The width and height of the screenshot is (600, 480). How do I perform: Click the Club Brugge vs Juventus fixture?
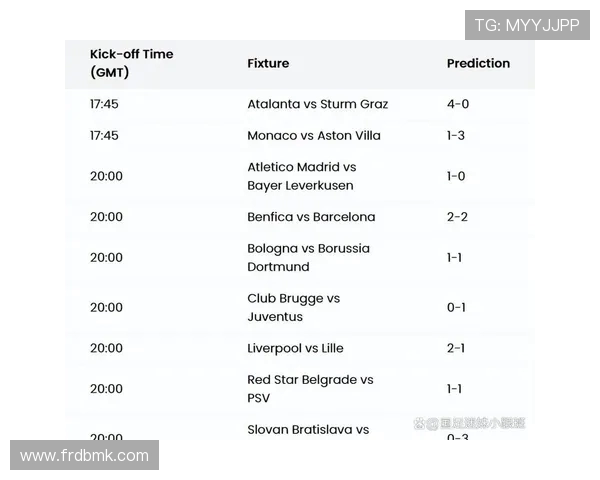(x=293, y=307)
